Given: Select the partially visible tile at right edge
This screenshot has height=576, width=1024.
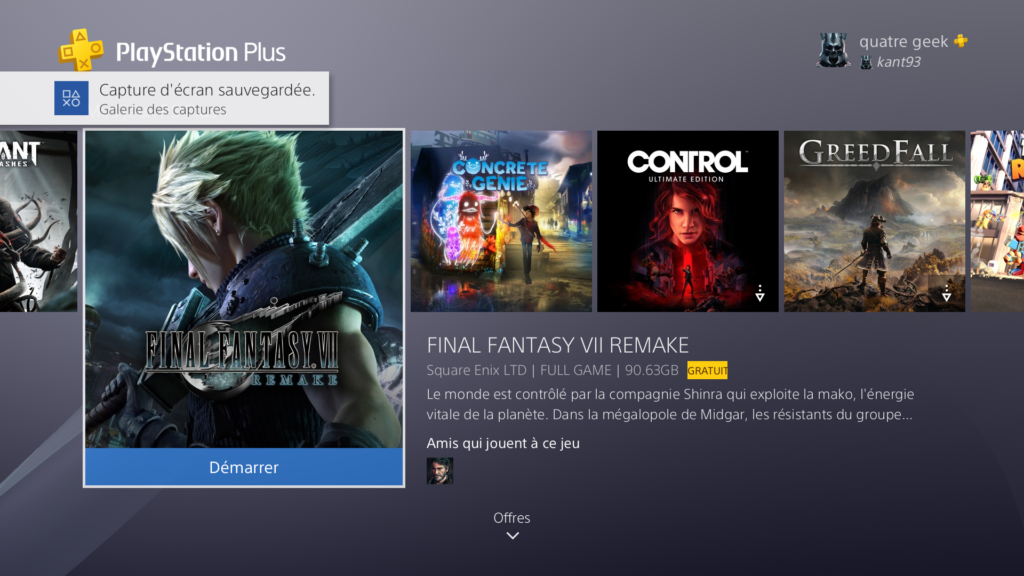Looking at the screenshot, I should tap(997, 221).
